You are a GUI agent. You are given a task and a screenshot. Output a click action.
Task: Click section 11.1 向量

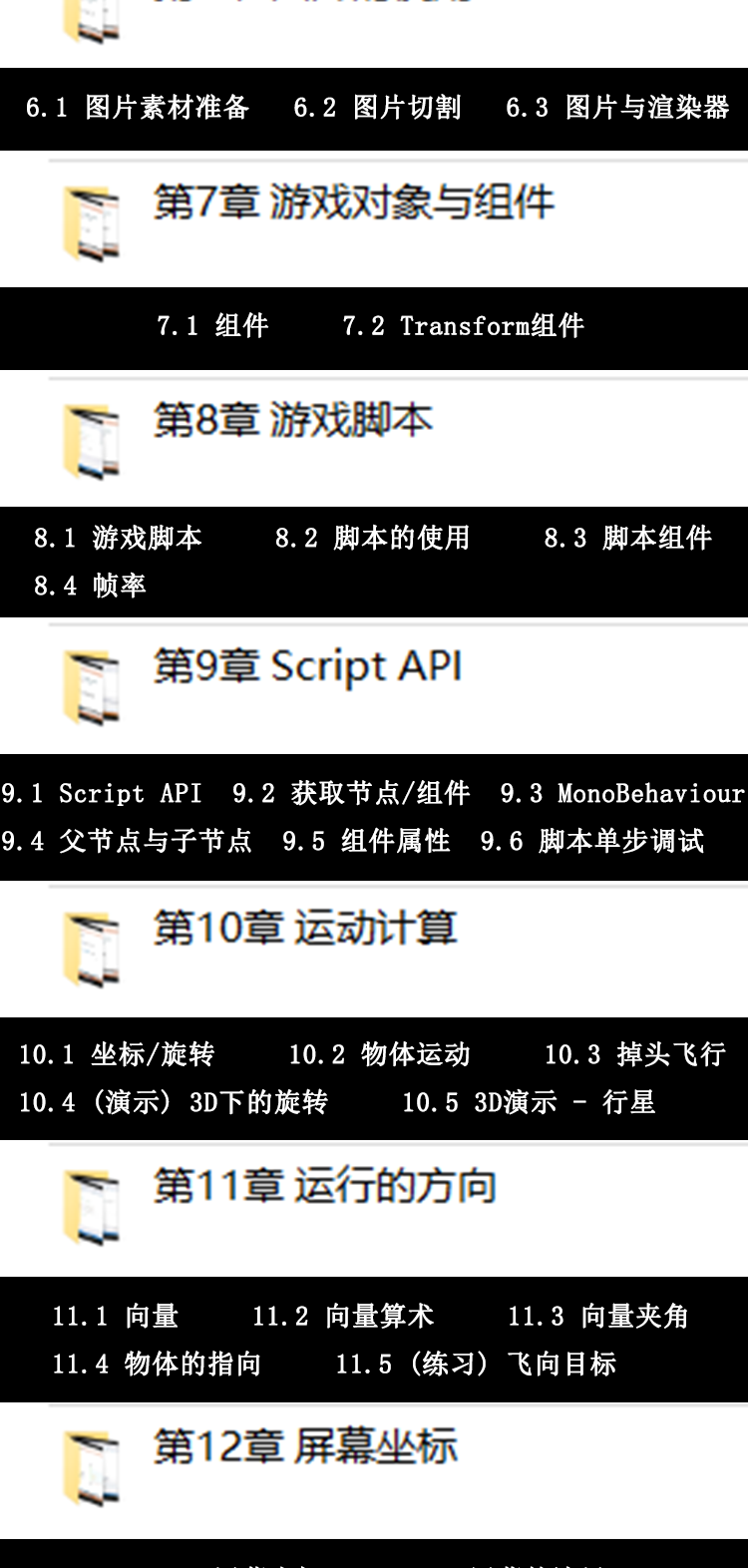click(115, 1316)
